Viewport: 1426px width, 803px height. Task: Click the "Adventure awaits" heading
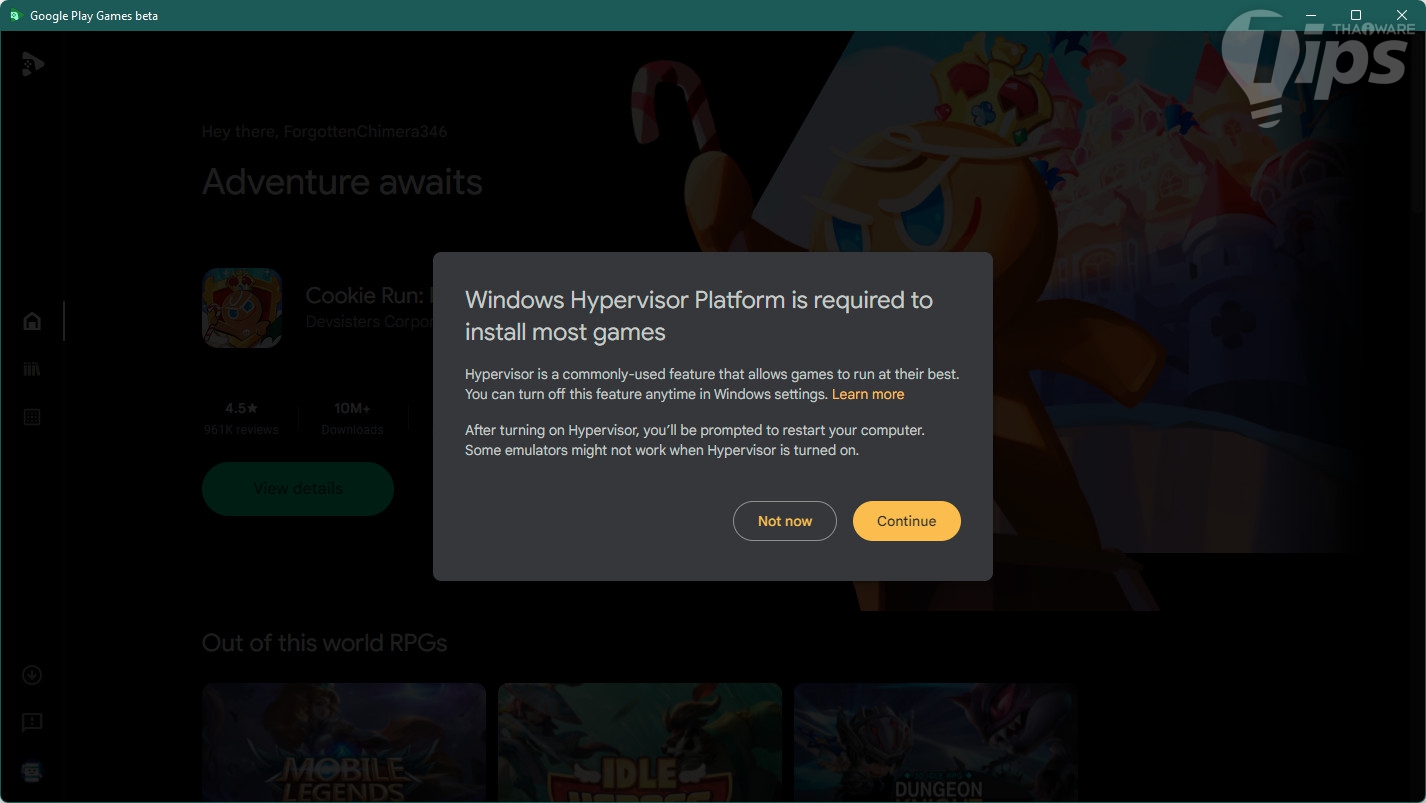342,182
